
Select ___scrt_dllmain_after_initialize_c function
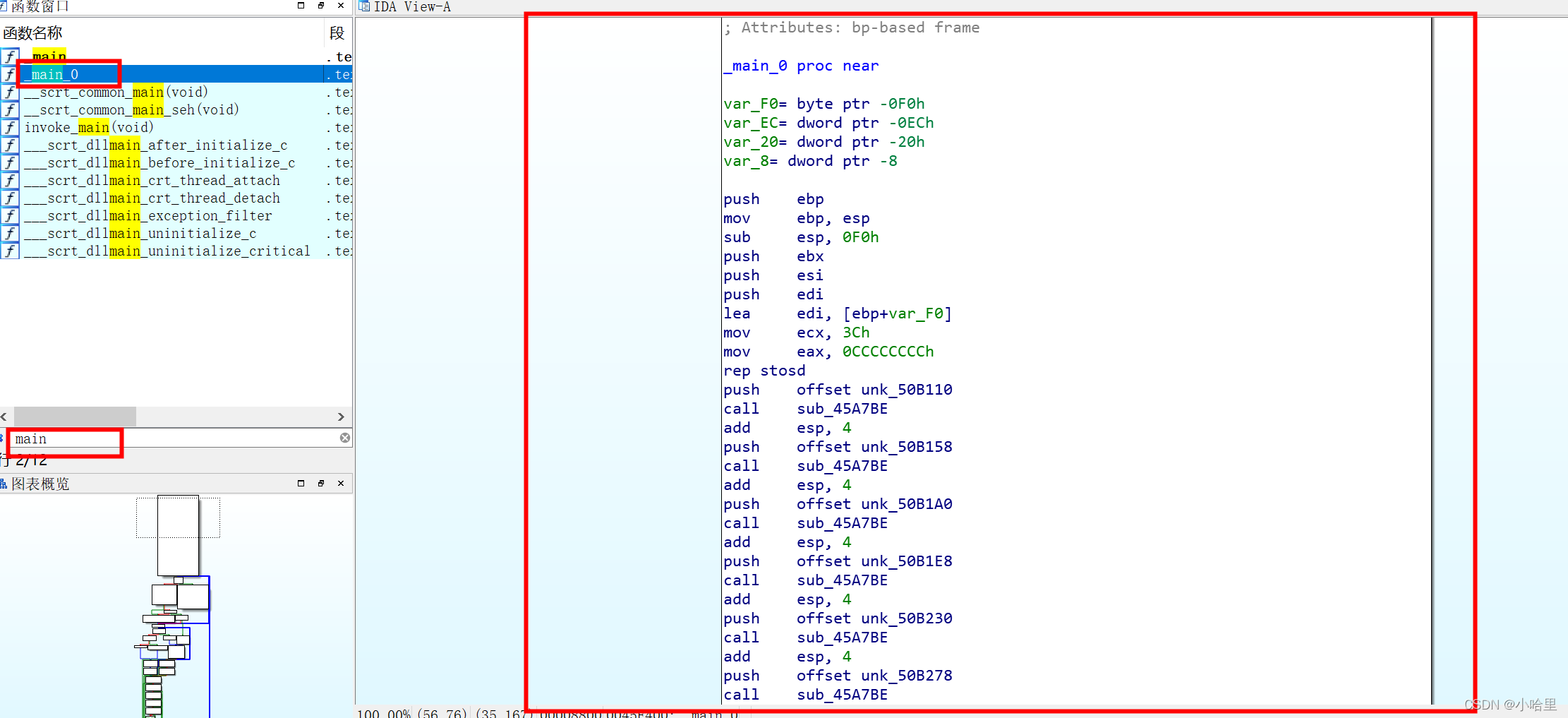(176, 145)
